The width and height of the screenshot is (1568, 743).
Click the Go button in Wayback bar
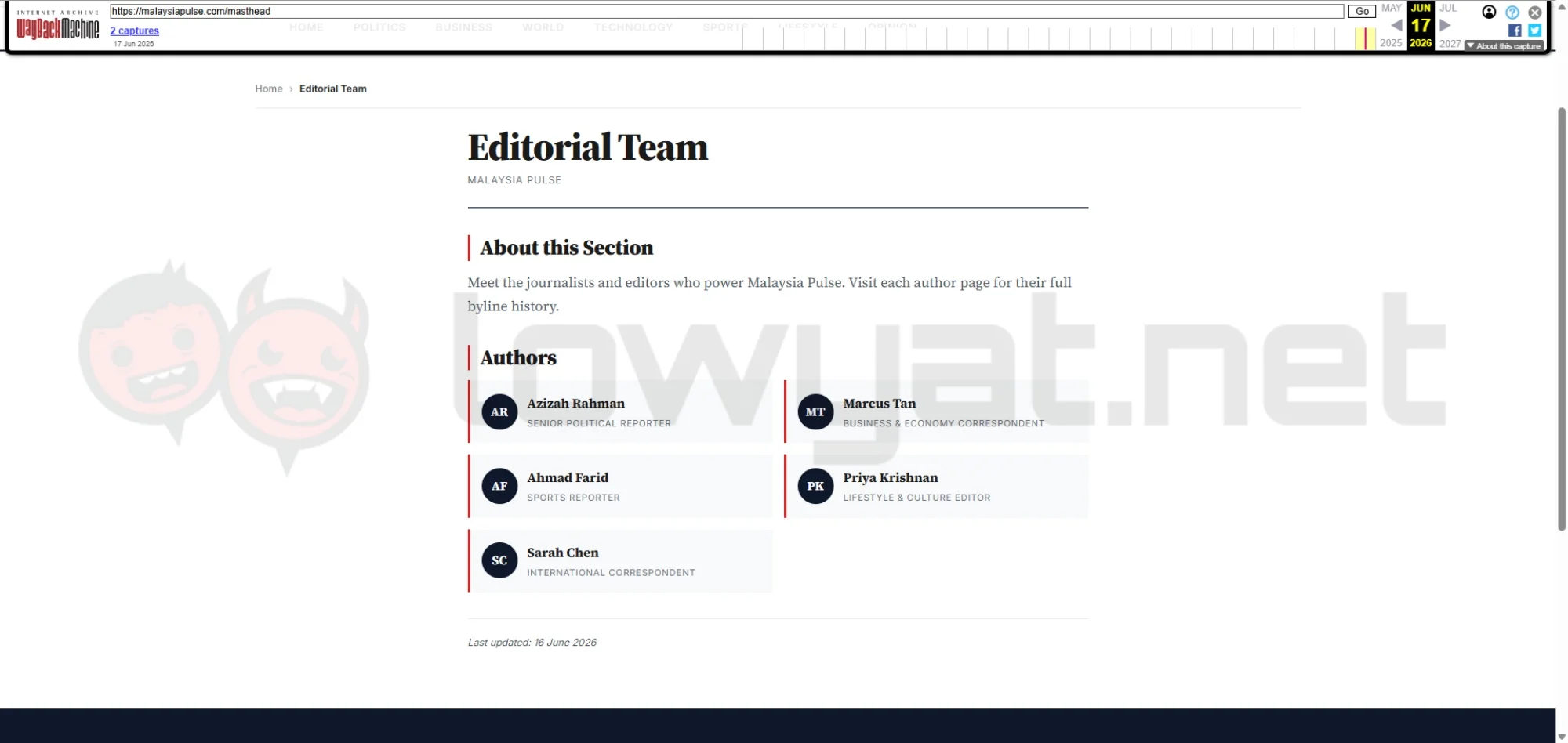click(1362, 11)
